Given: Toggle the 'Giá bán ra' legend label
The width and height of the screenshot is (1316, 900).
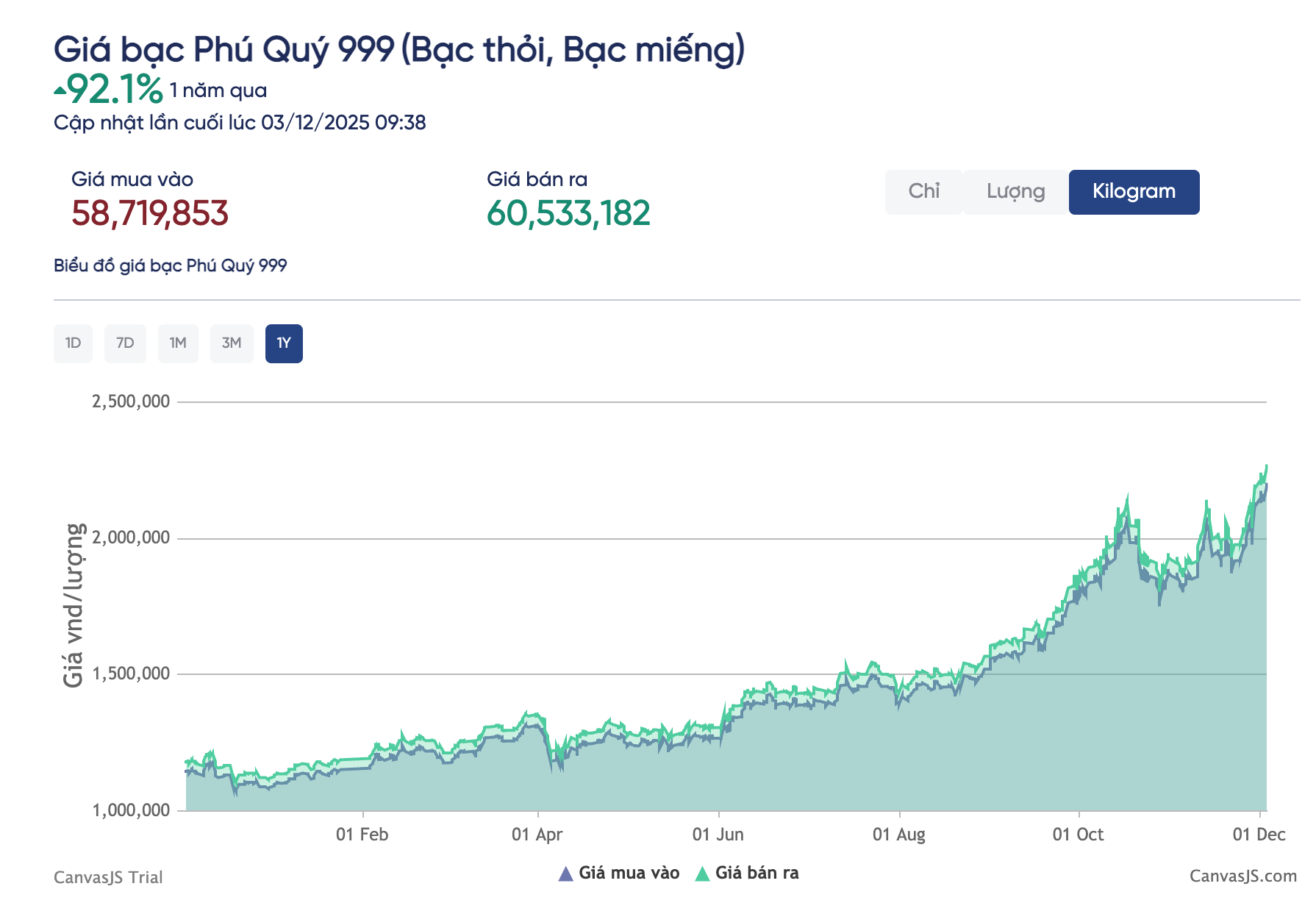Looking at the screenshot, I should point(757,873).
